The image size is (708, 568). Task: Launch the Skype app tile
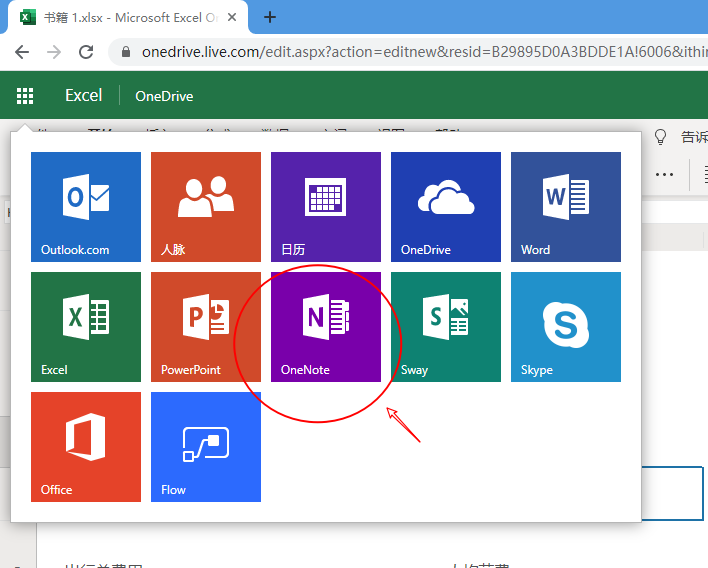566,327
